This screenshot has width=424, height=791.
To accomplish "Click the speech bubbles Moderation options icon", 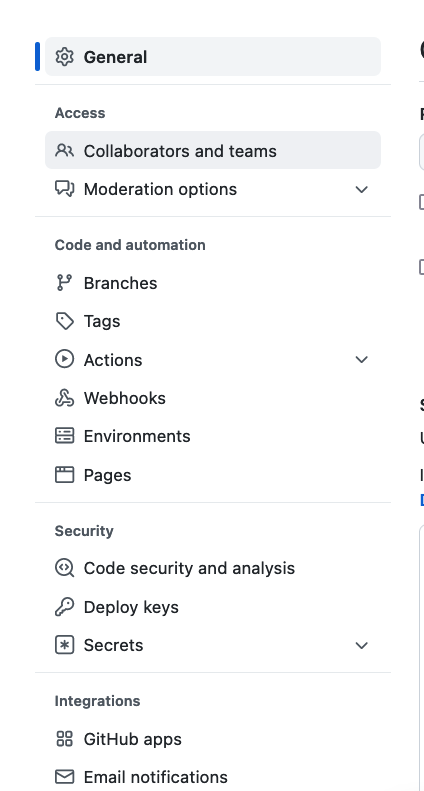I will [64, 189].
